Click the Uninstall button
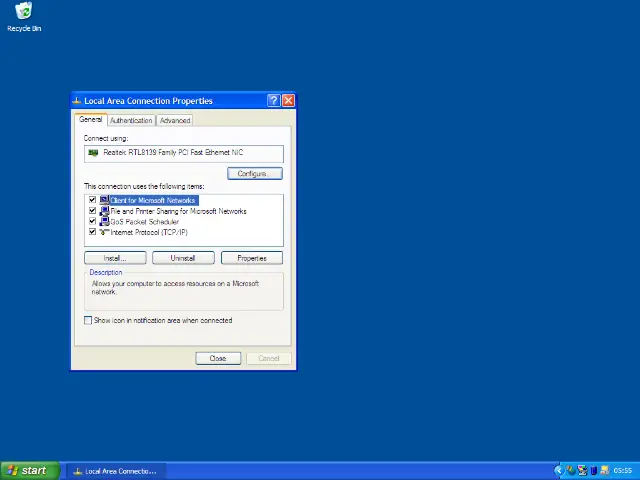Viewport: 640px width, 480px height. click(x=183, y=258)
